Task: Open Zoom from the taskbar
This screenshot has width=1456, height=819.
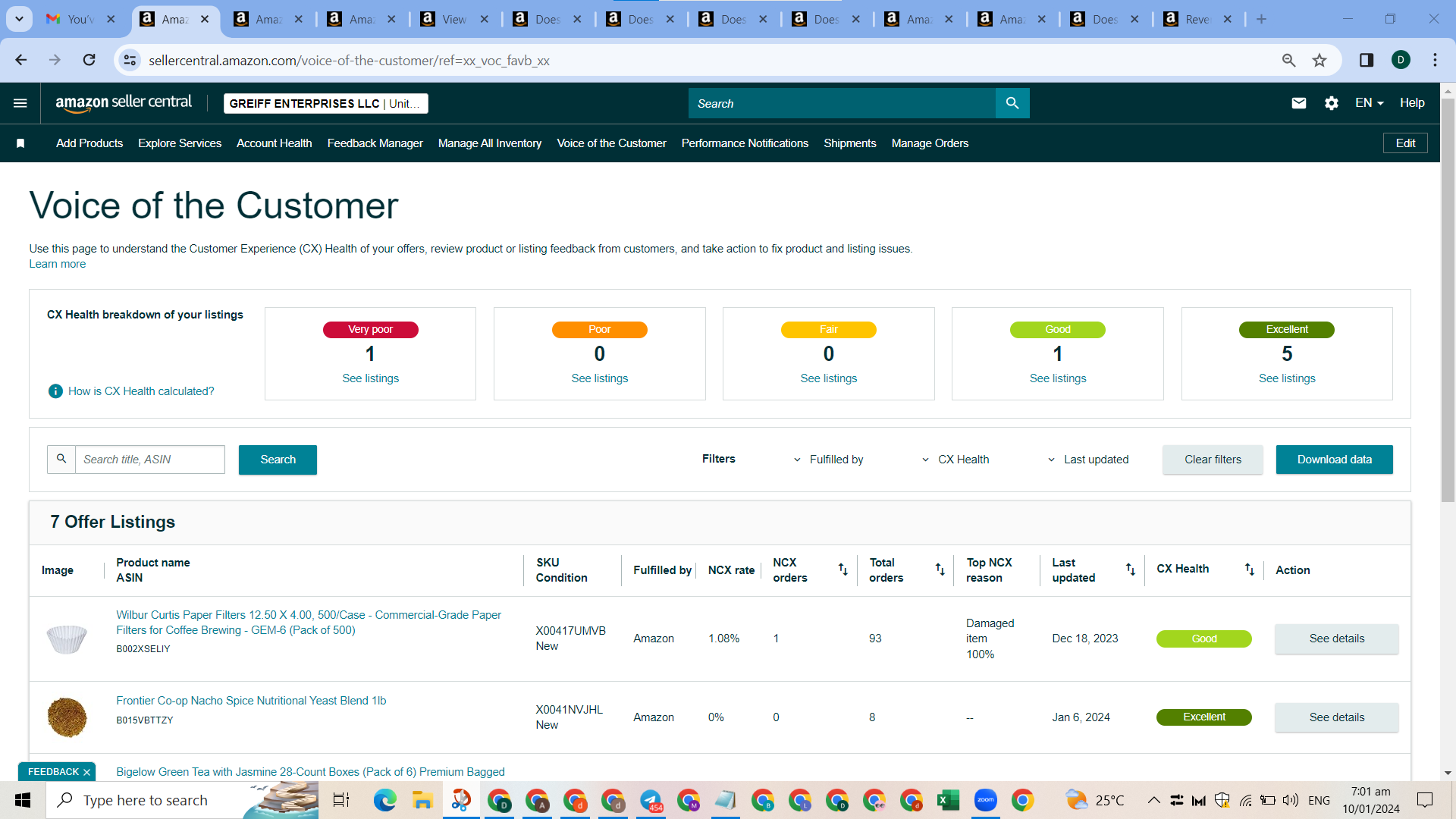Action: point(985,800)
